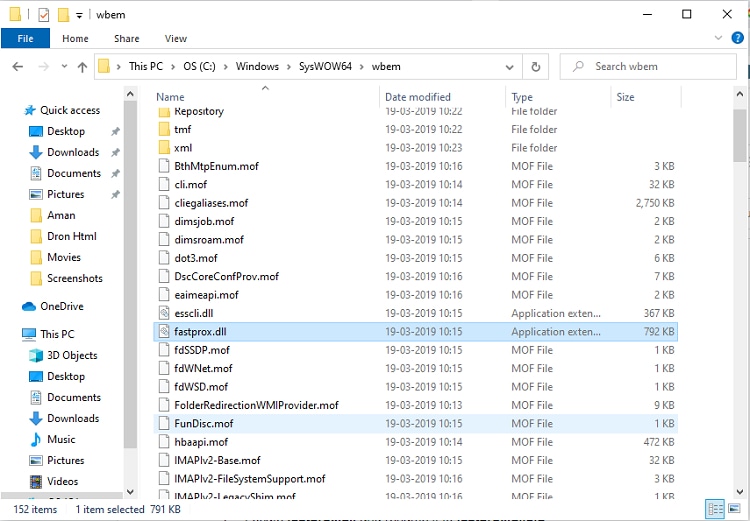Click the Properties quick access toolbar icon
750x521 pixels.
(44, 15)
